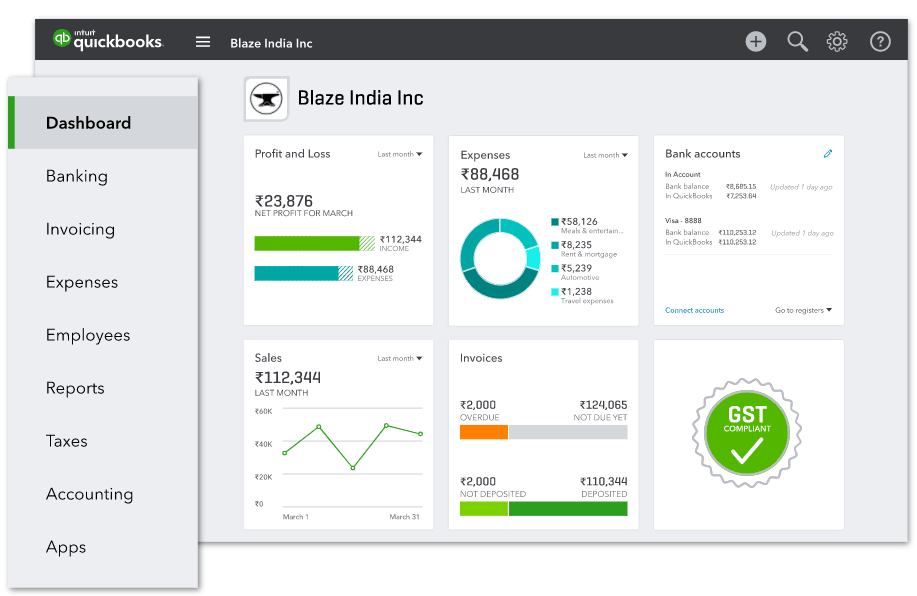Click the green income bar
The width and height of the screenshot is (917, 596).
coord(315,243)
